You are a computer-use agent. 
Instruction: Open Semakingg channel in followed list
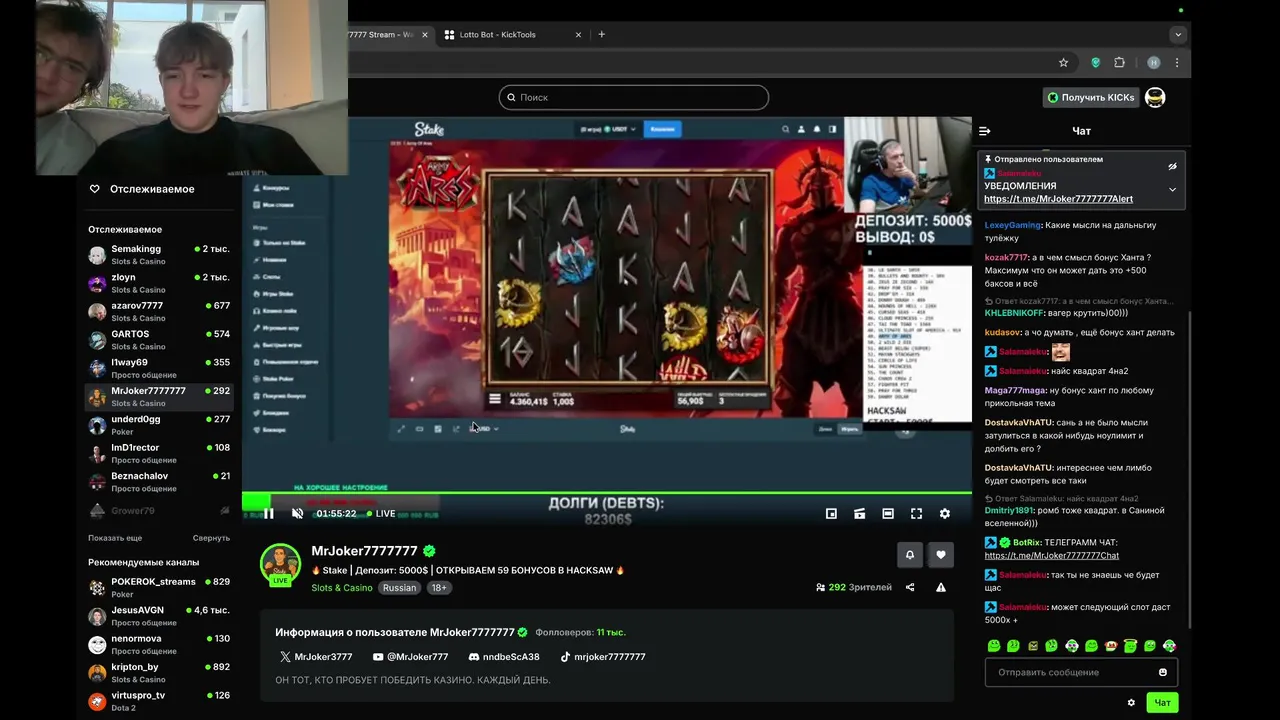click(x=159, y=255)
